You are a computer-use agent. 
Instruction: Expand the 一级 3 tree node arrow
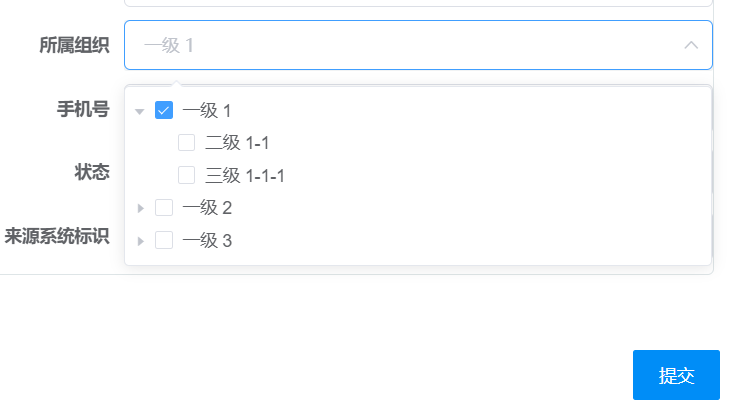140,240
